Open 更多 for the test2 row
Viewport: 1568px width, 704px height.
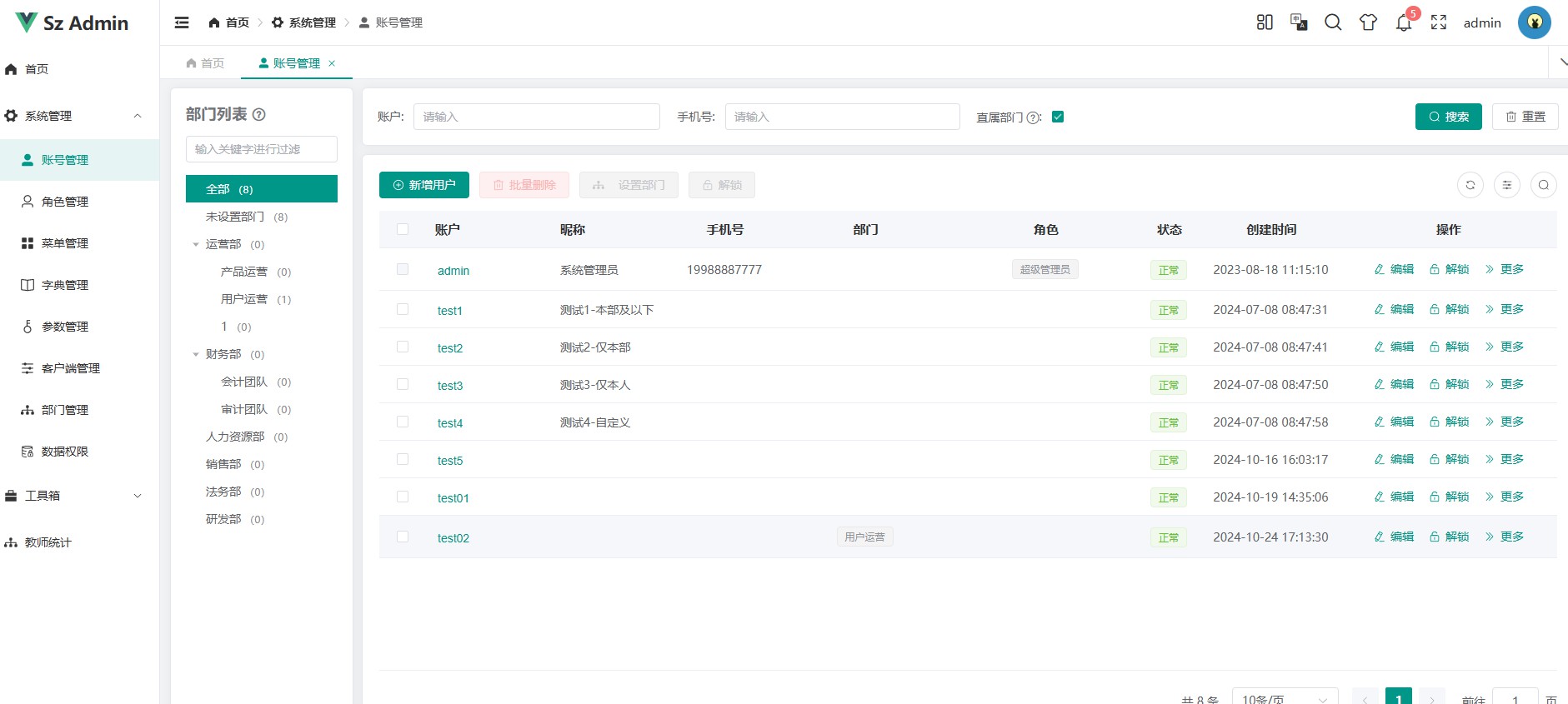coord(1505,347)
